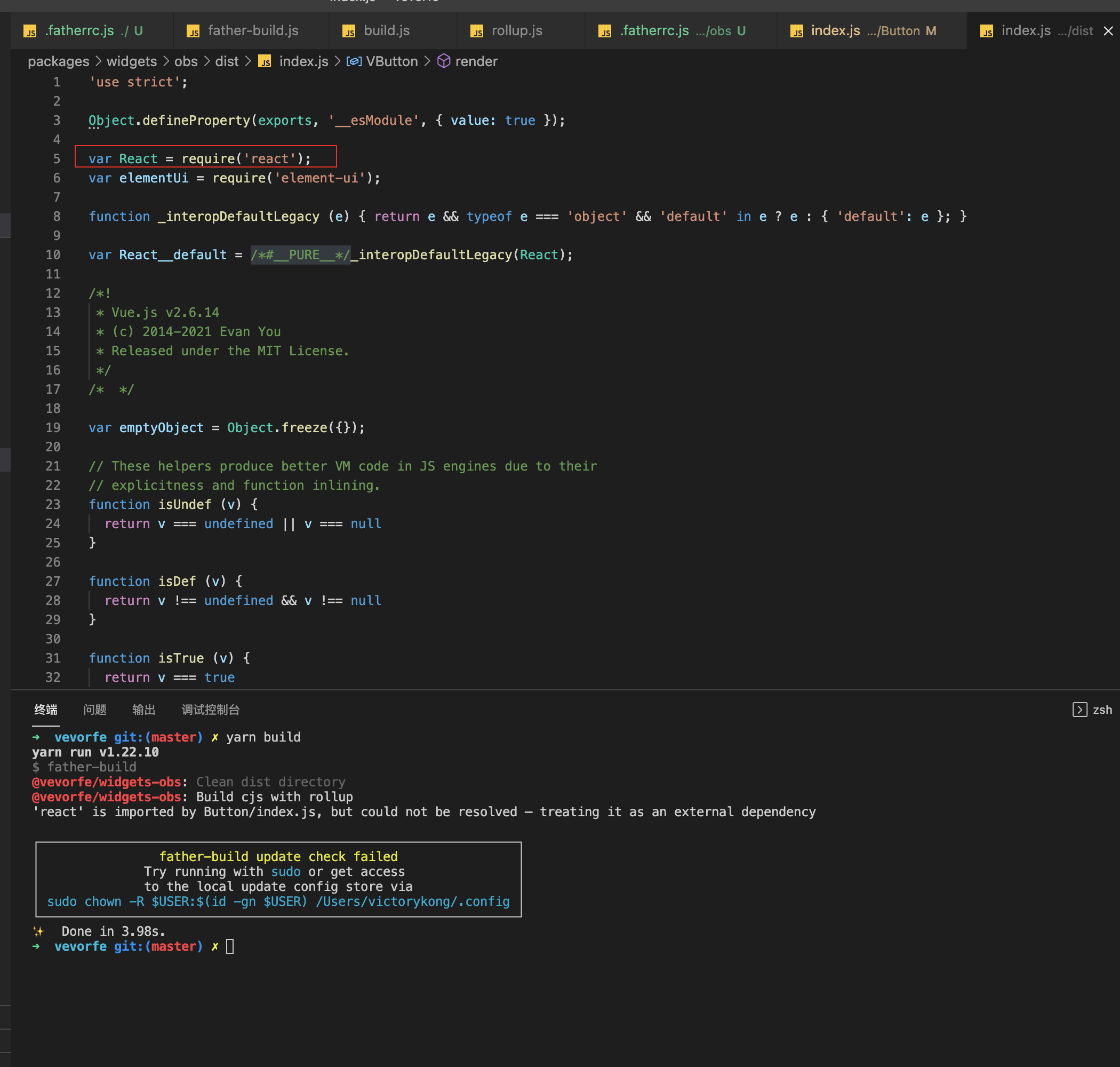Close the index.js .../dist tab
This screenshot has width=1120, height=1067.
(1108, 31)
